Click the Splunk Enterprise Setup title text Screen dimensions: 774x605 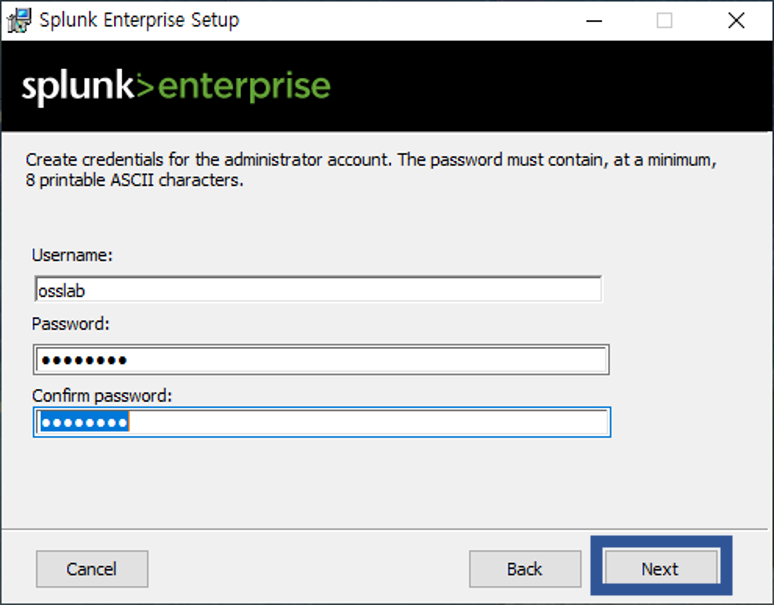pyautogui.click(x=139, y=21)
